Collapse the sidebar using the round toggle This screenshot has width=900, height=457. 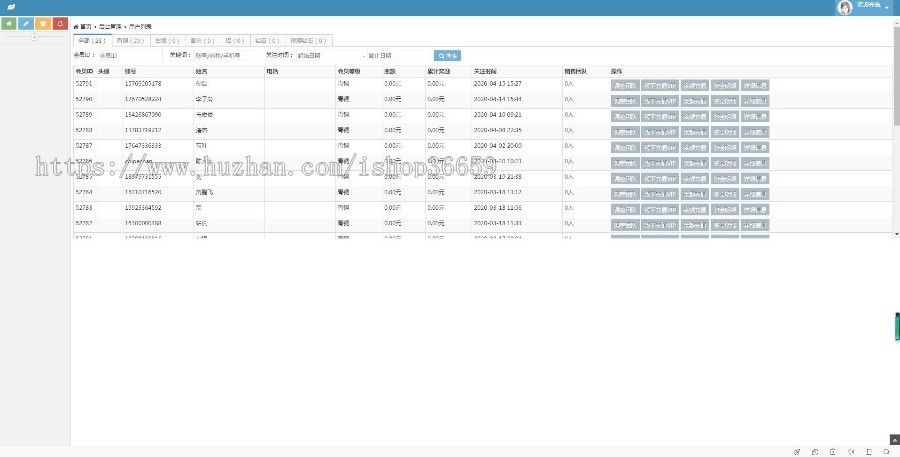35,36
